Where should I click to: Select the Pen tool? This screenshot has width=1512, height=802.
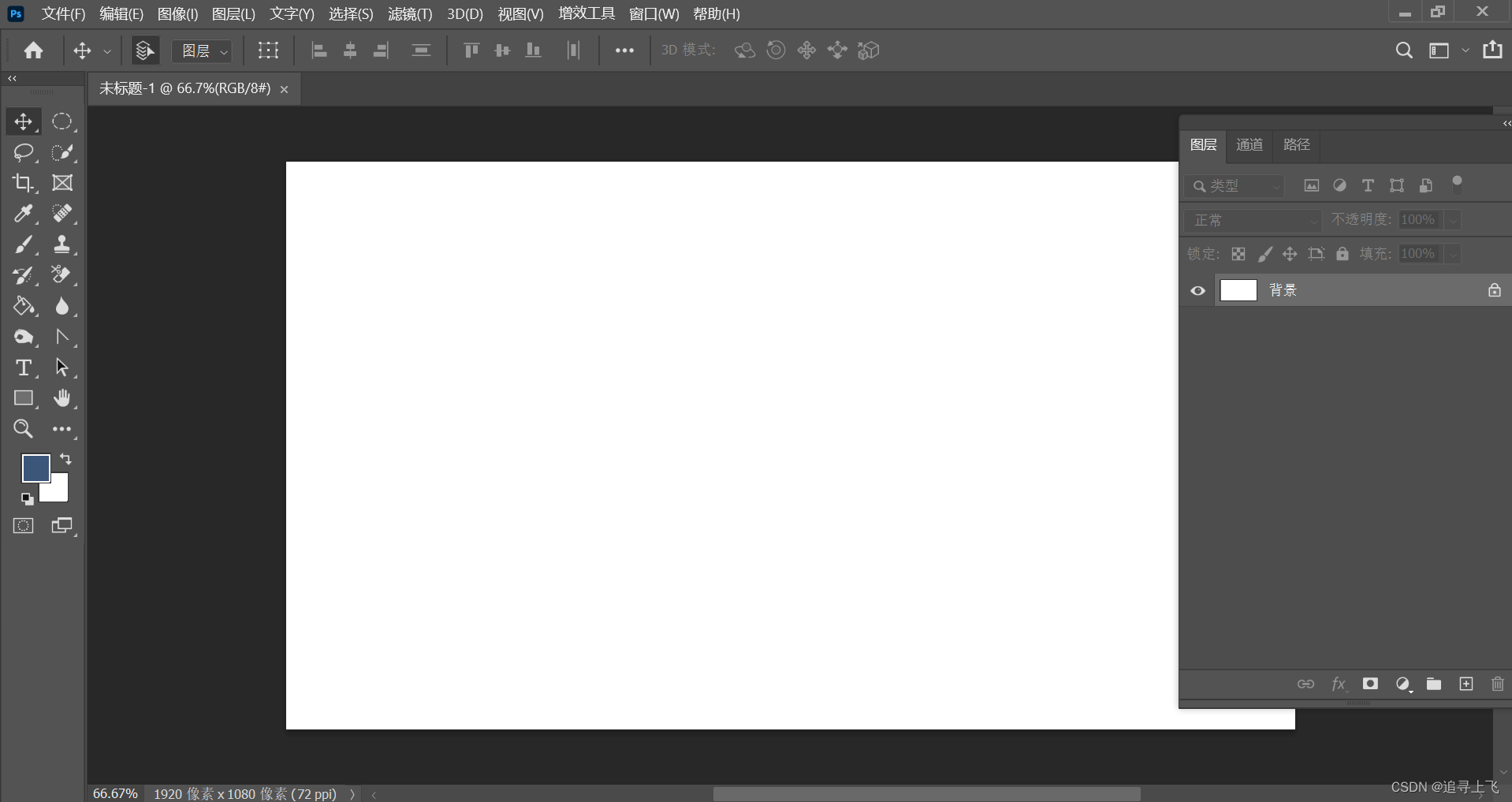pyautogui.click(x=62, y=337)
